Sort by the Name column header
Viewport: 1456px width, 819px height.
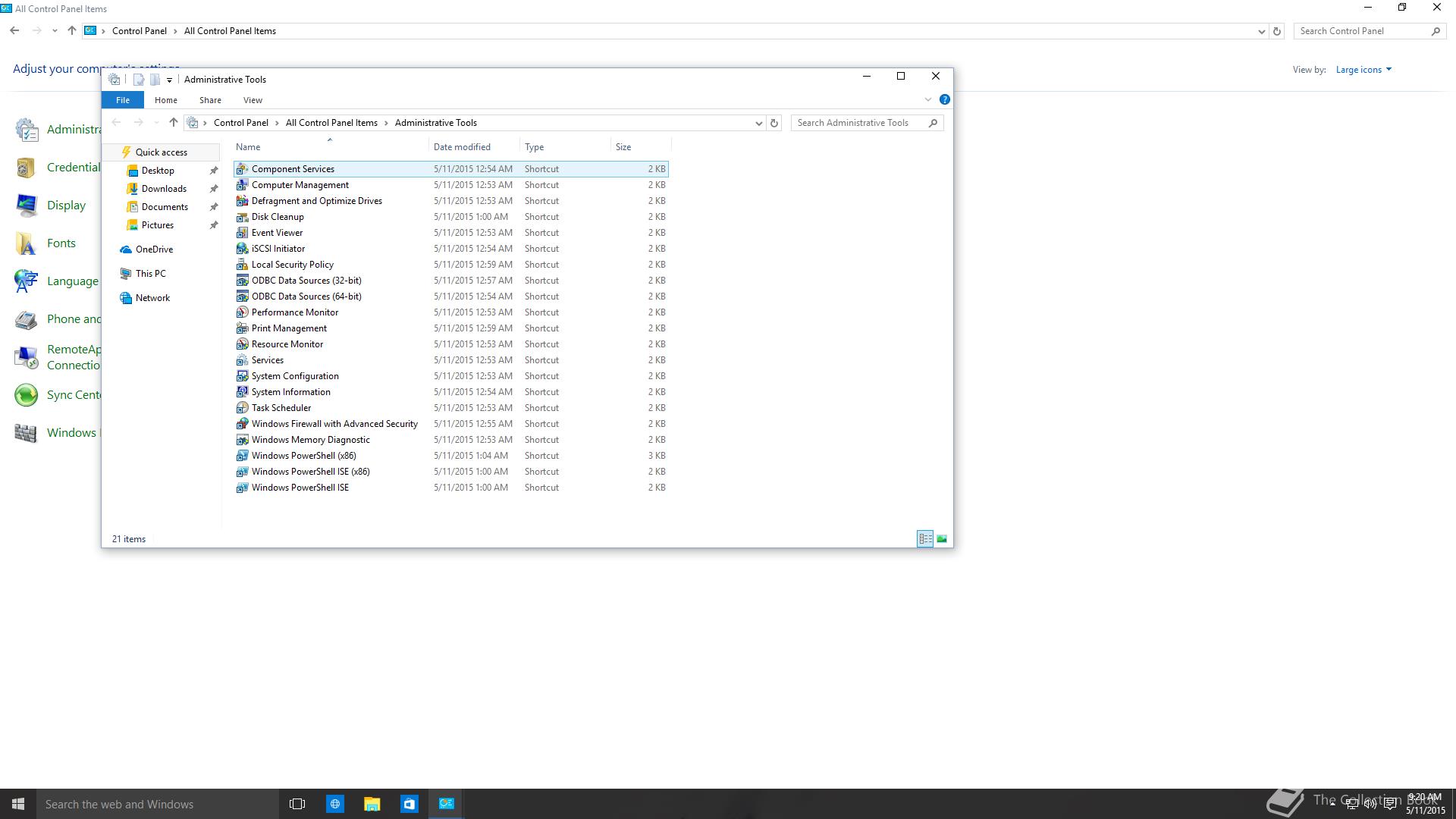pos(330,147)
